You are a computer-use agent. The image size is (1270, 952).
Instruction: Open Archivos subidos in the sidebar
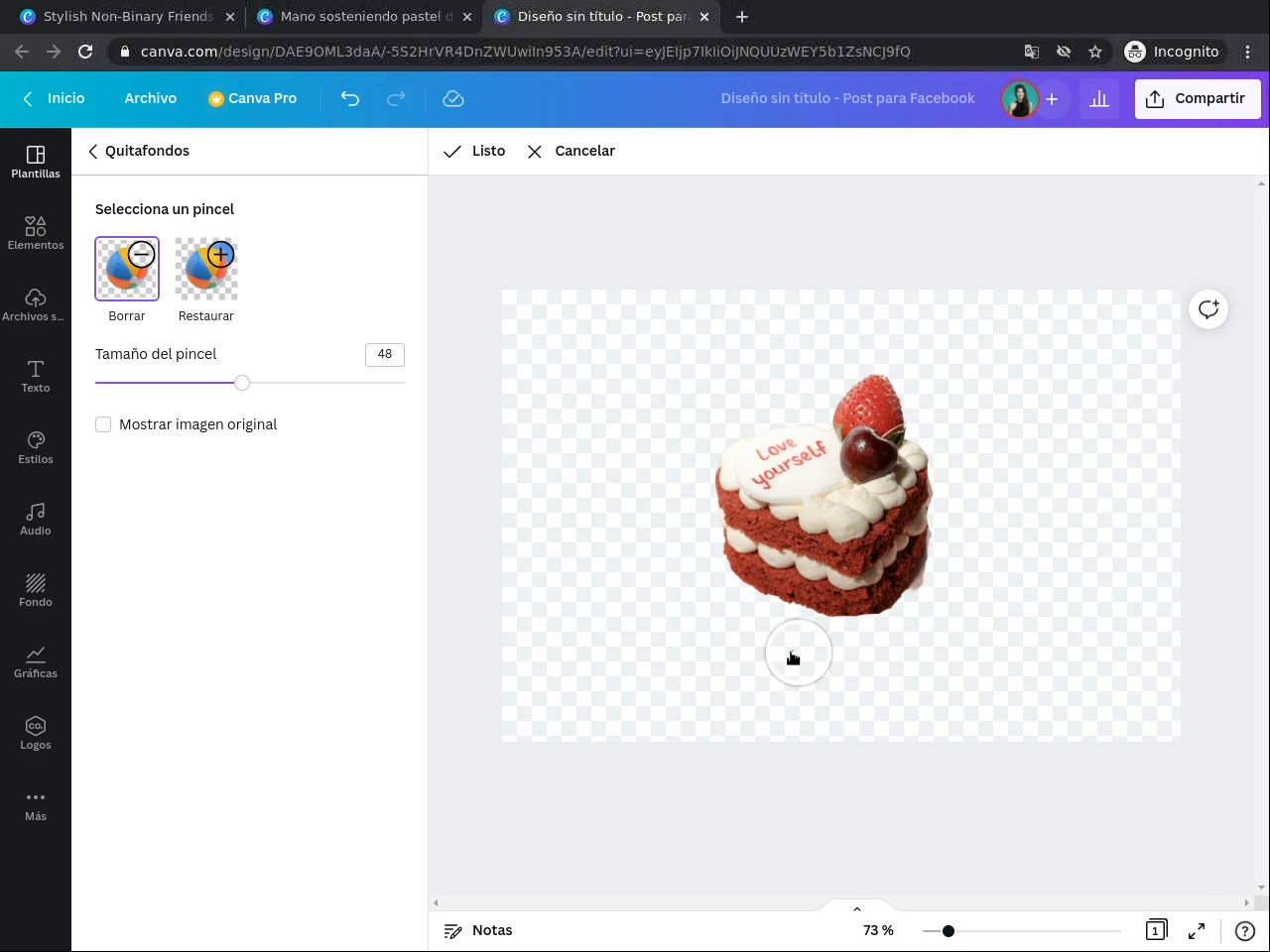click(36, 305)
